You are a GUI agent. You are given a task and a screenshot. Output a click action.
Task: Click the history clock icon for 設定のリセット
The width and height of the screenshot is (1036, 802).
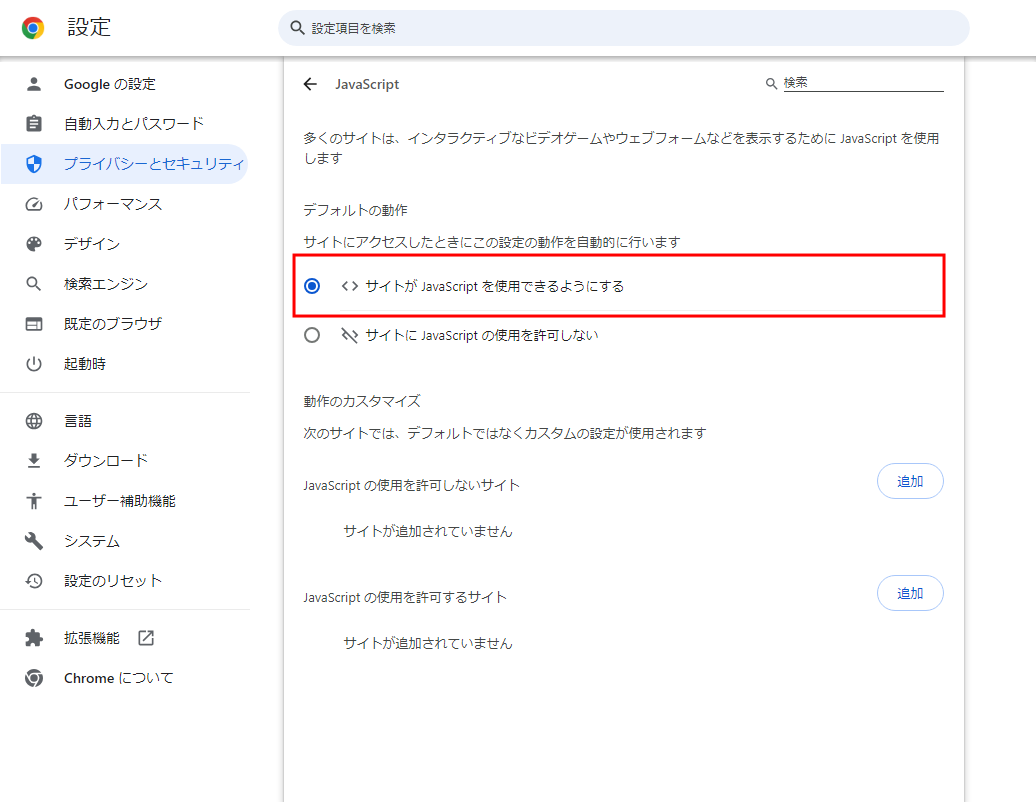pyautogui.click(x=34, y=581)
